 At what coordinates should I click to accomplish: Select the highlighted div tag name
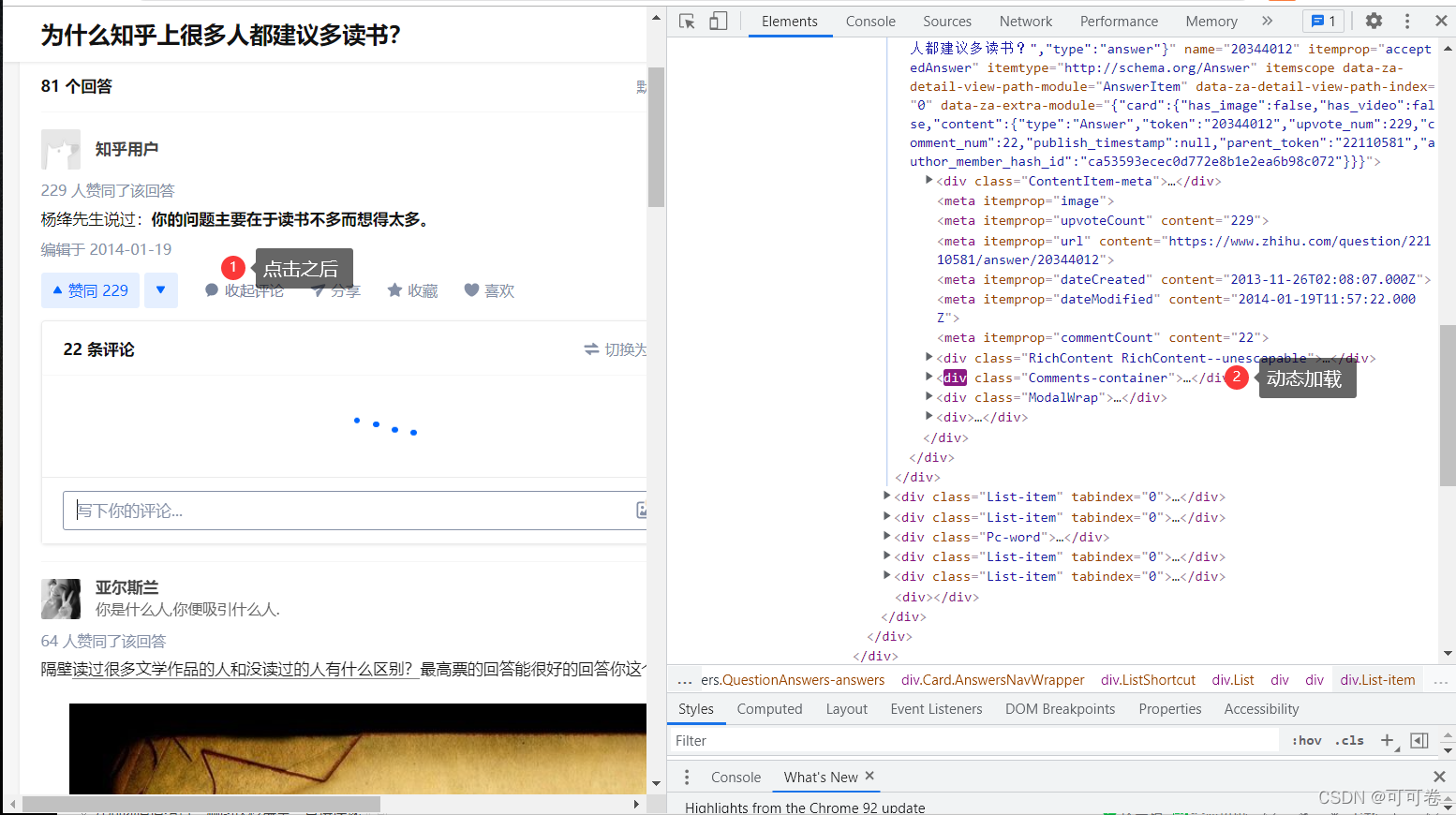(x=955, y=378)
